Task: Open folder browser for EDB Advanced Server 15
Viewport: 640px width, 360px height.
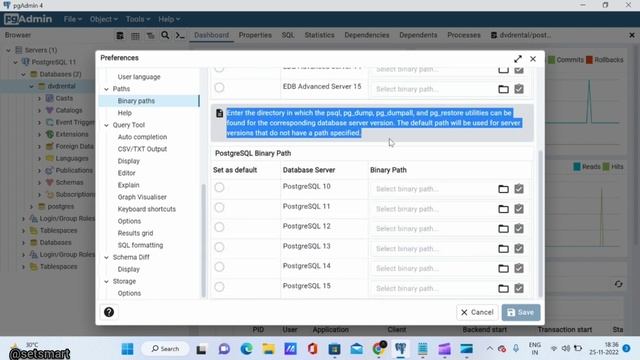Action: click(503, 89)
